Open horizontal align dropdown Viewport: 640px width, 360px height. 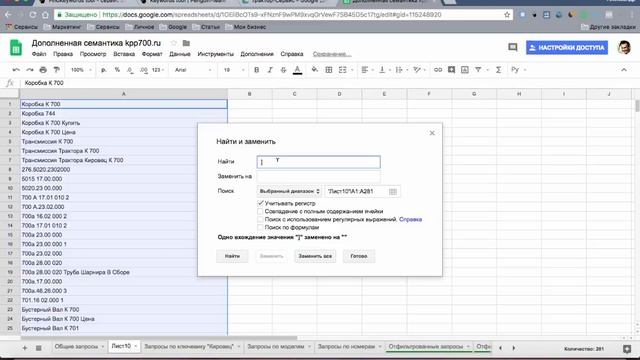click(x=367, y=70)
